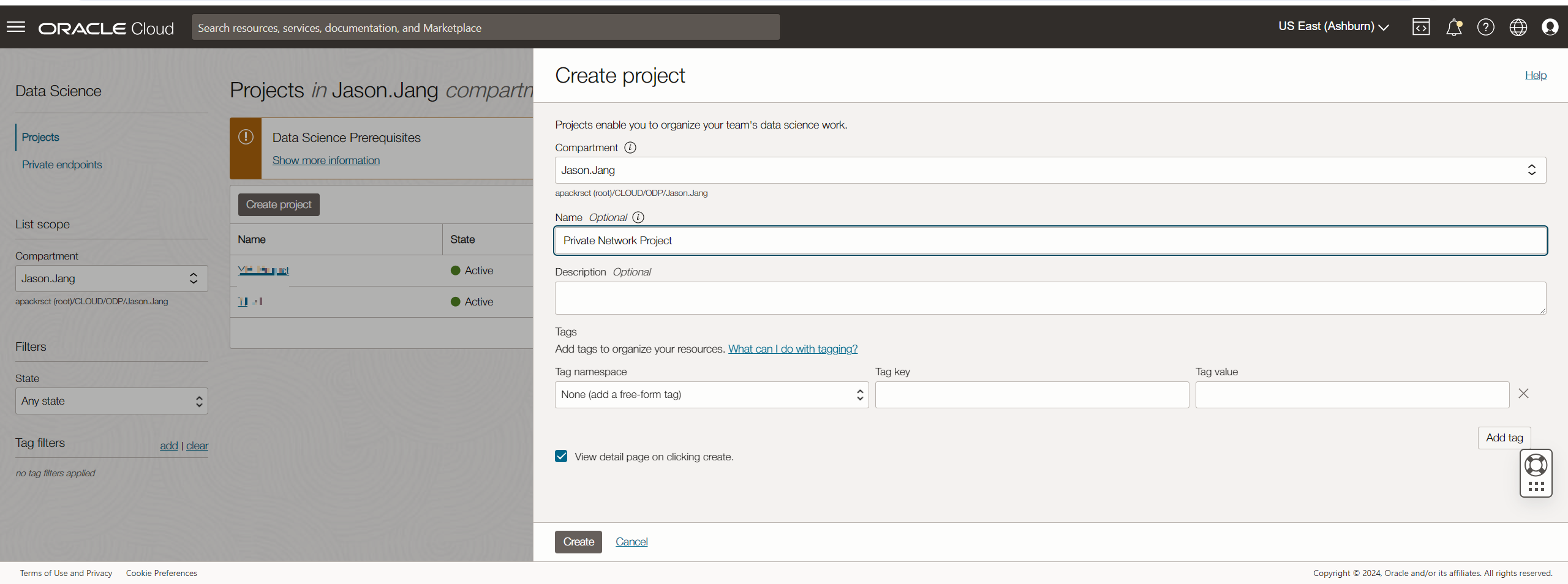Open the List scope Compartment dropdown

click(111, 279)
